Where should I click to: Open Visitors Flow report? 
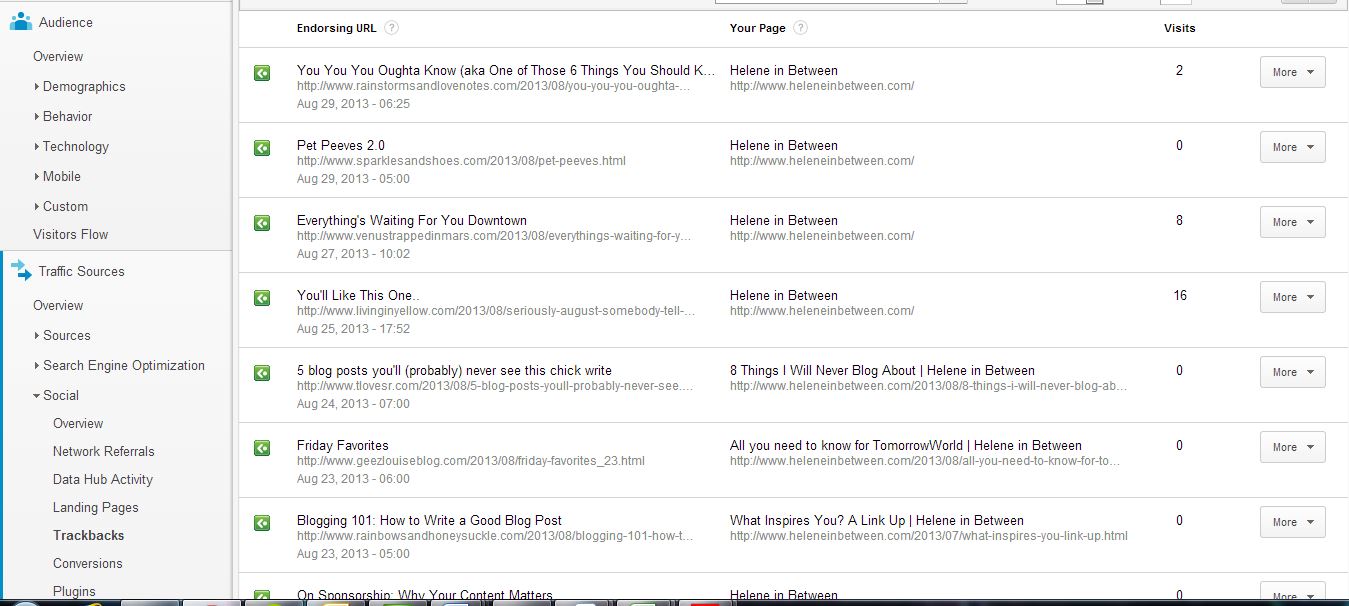tap(70, 235)
